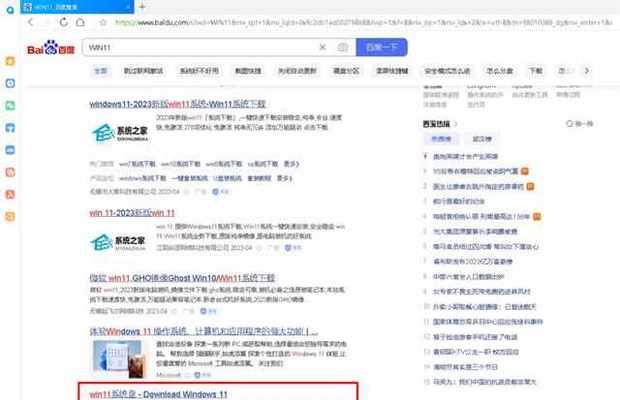The height and width of the screenshot is (400, 620).
Task: Refresh the hot search list with 换一换
Action: coord(580,124)
